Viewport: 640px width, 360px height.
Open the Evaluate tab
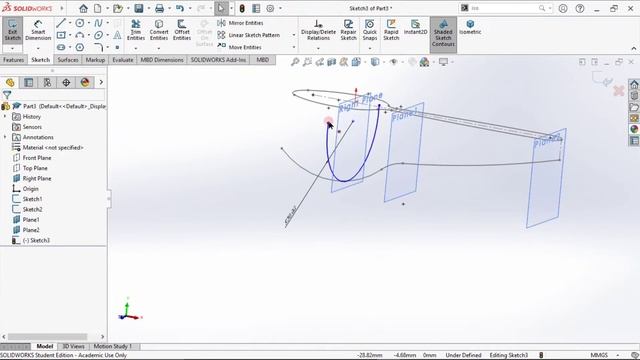(122, 60)
